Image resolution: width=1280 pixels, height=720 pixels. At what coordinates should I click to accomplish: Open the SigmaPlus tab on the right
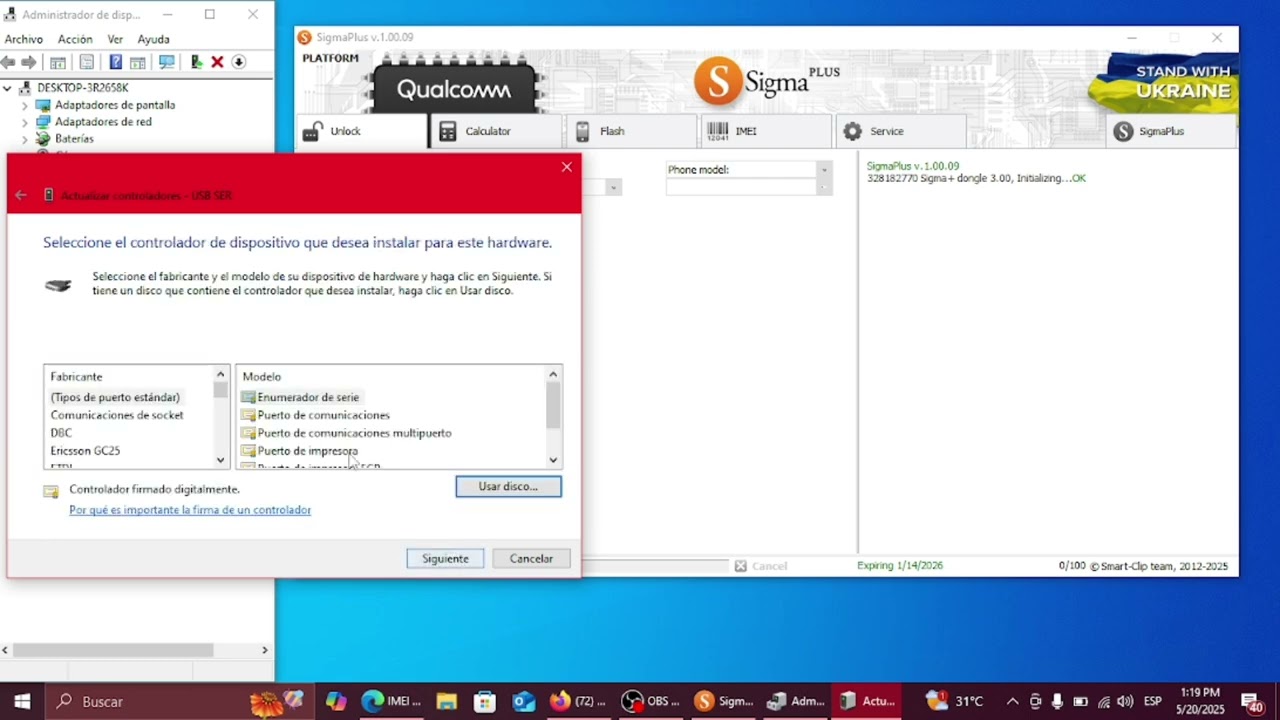(1172, 131)
